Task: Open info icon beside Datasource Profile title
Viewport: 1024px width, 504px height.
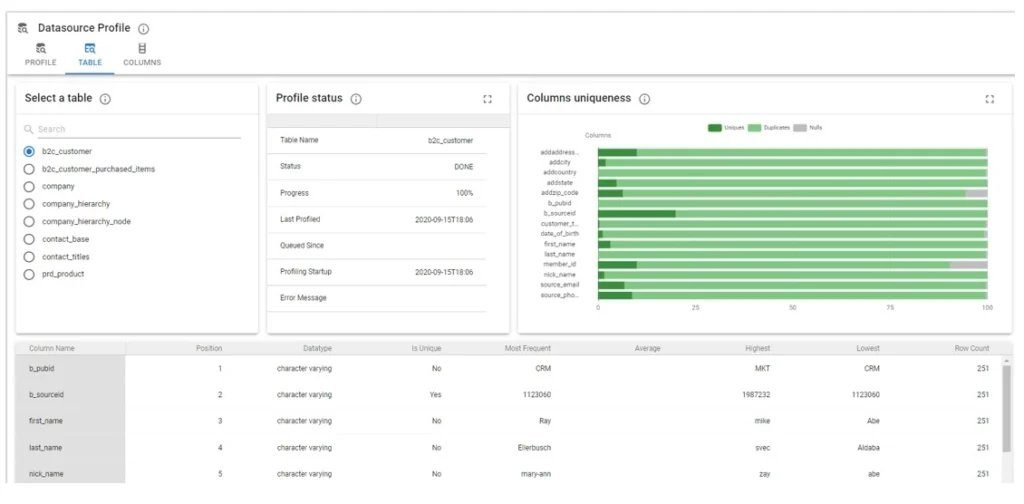Action: point(144,29)
